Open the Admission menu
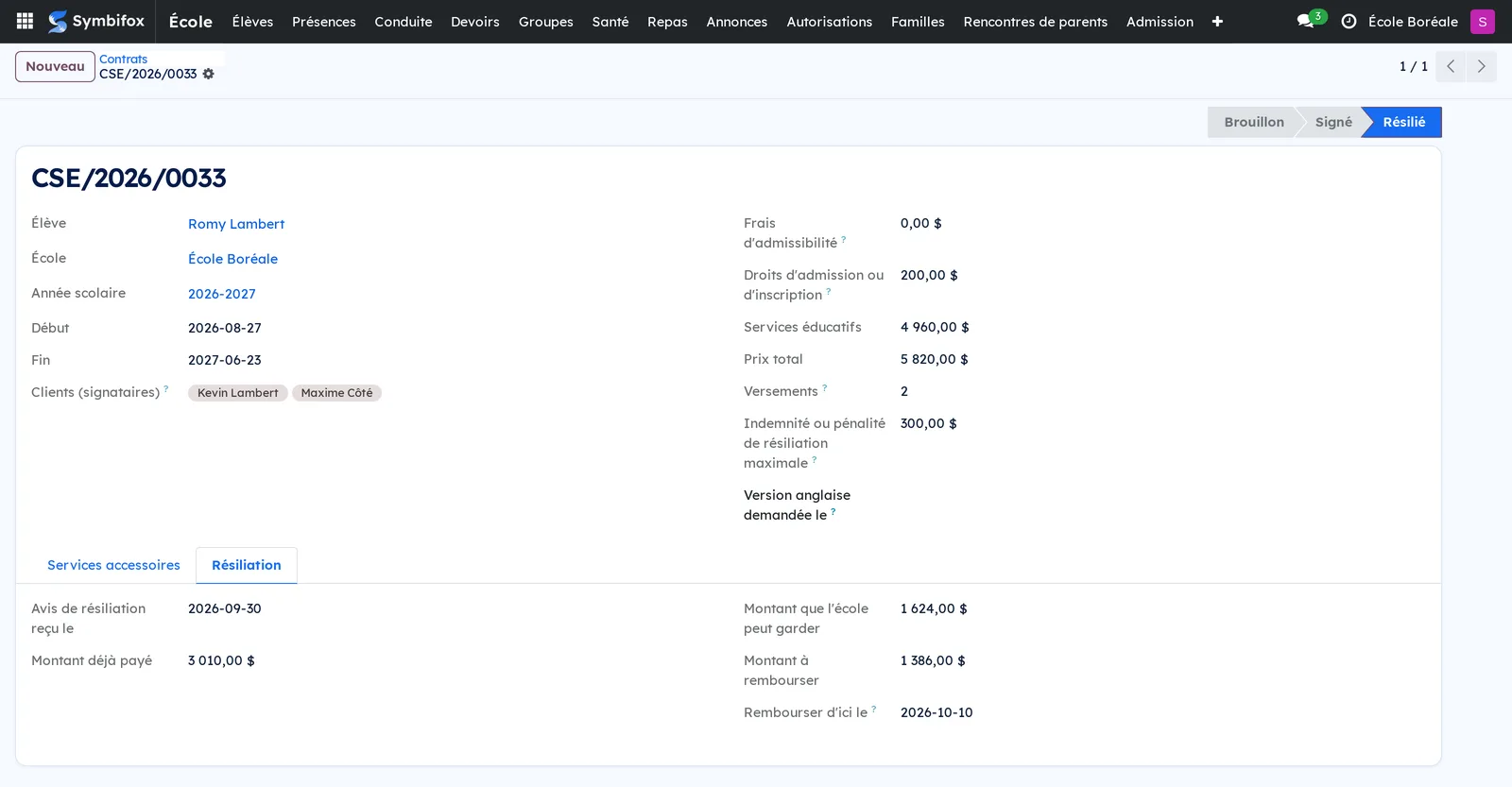The height and width of the screenshot is (787, 1512). [1160, 21]
